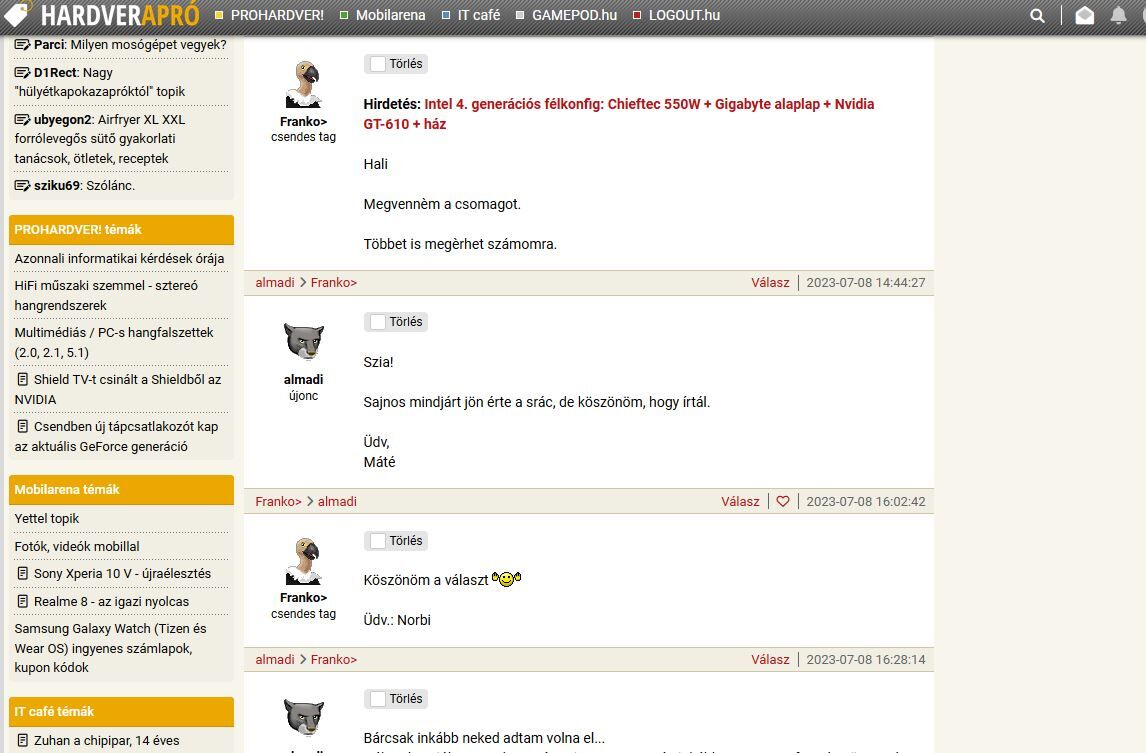The width and height of the screenshot is (1146, 753).
Task: Click Franko> username under first avatar
Action: tap(303, 121)
